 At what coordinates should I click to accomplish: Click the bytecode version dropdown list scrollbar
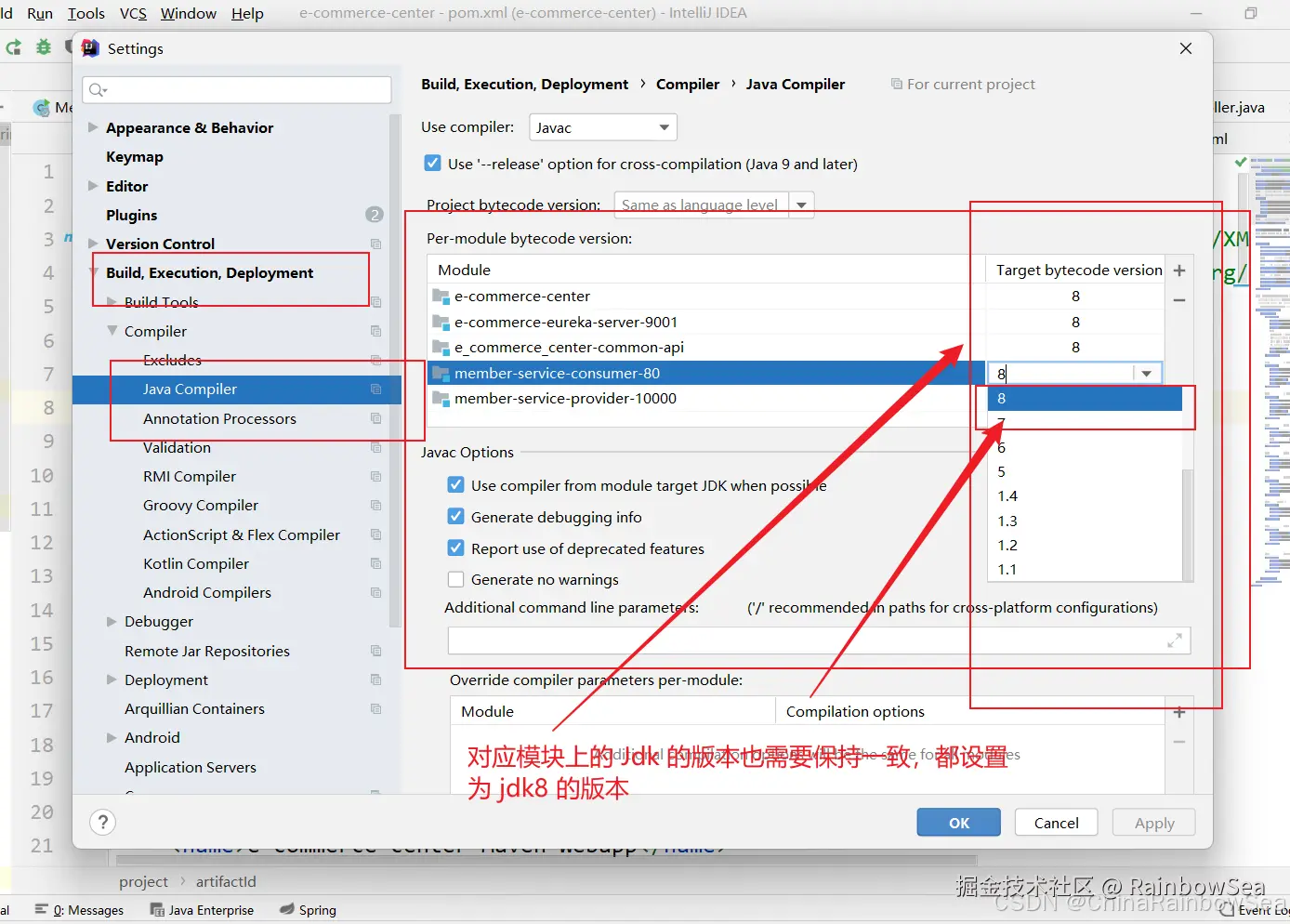(1188, 524)
